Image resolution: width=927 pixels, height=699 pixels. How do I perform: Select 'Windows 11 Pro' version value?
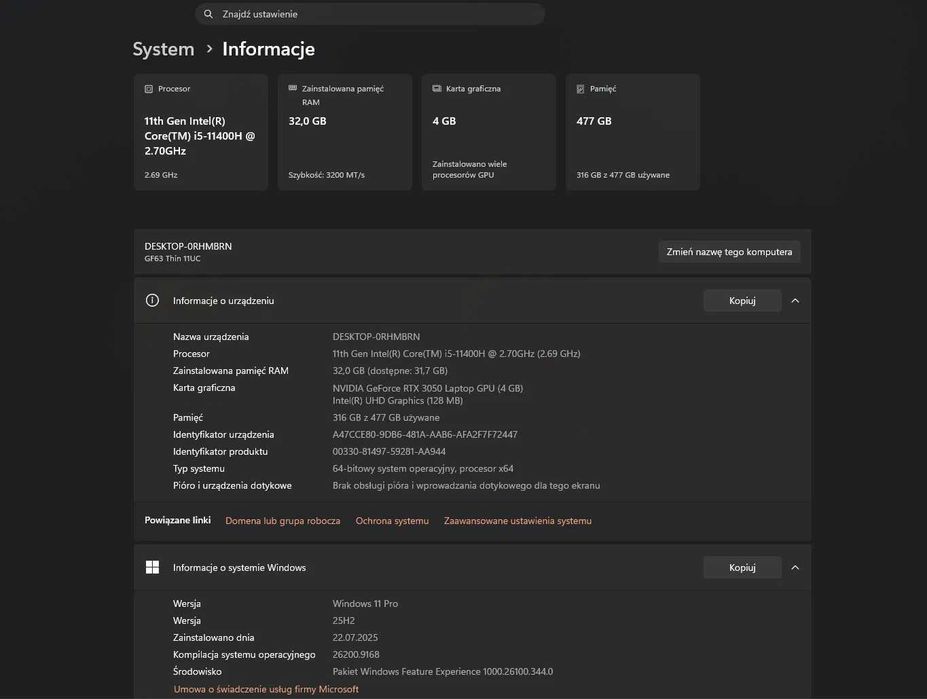click(365, 604)
